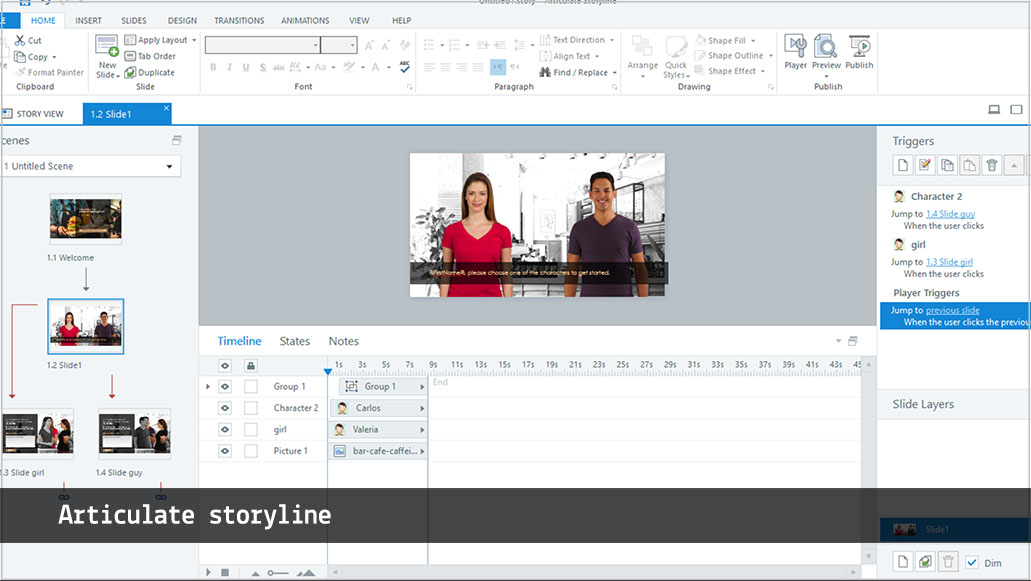Switch to the States tab
Image resolution: width=1031 pixels, height=581 pixels.
[x=294, y=341]
